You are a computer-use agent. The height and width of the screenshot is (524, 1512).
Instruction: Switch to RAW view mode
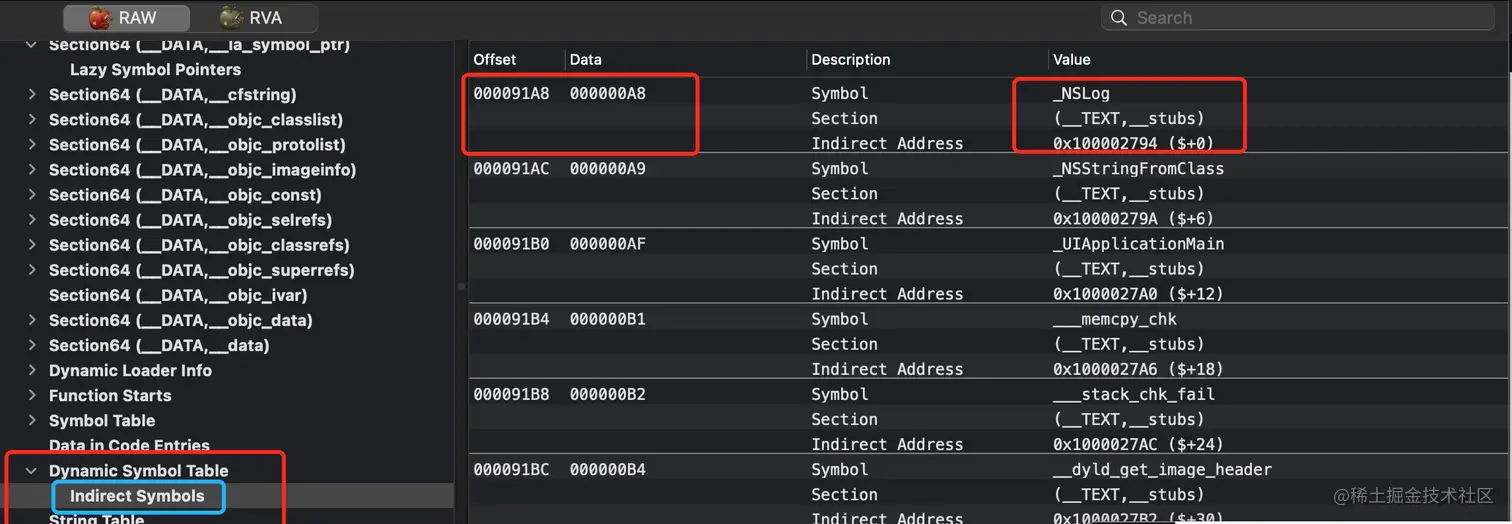point(124,18)
